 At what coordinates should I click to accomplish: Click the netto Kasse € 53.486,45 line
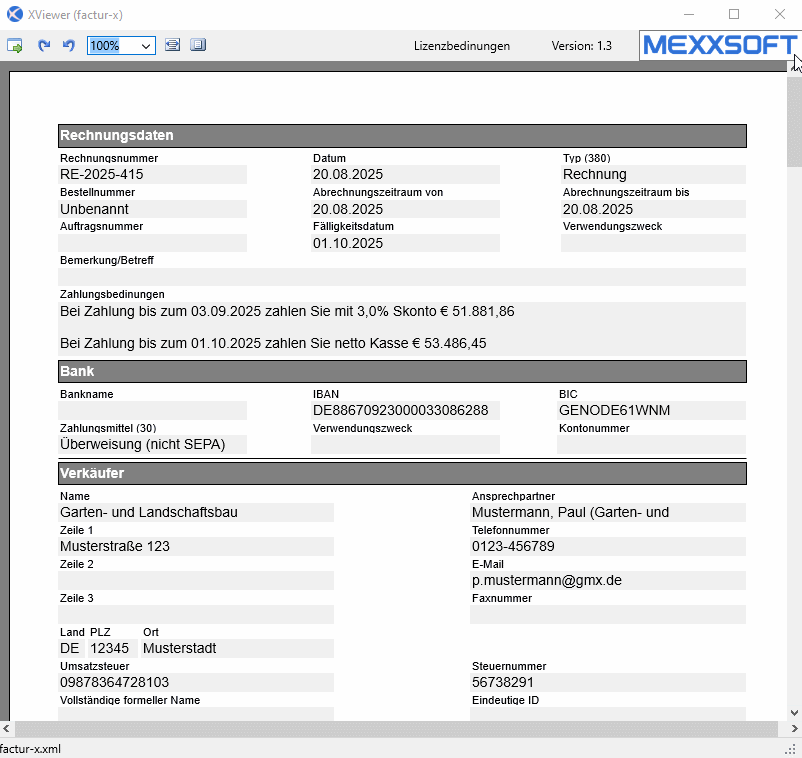(273, 343)
